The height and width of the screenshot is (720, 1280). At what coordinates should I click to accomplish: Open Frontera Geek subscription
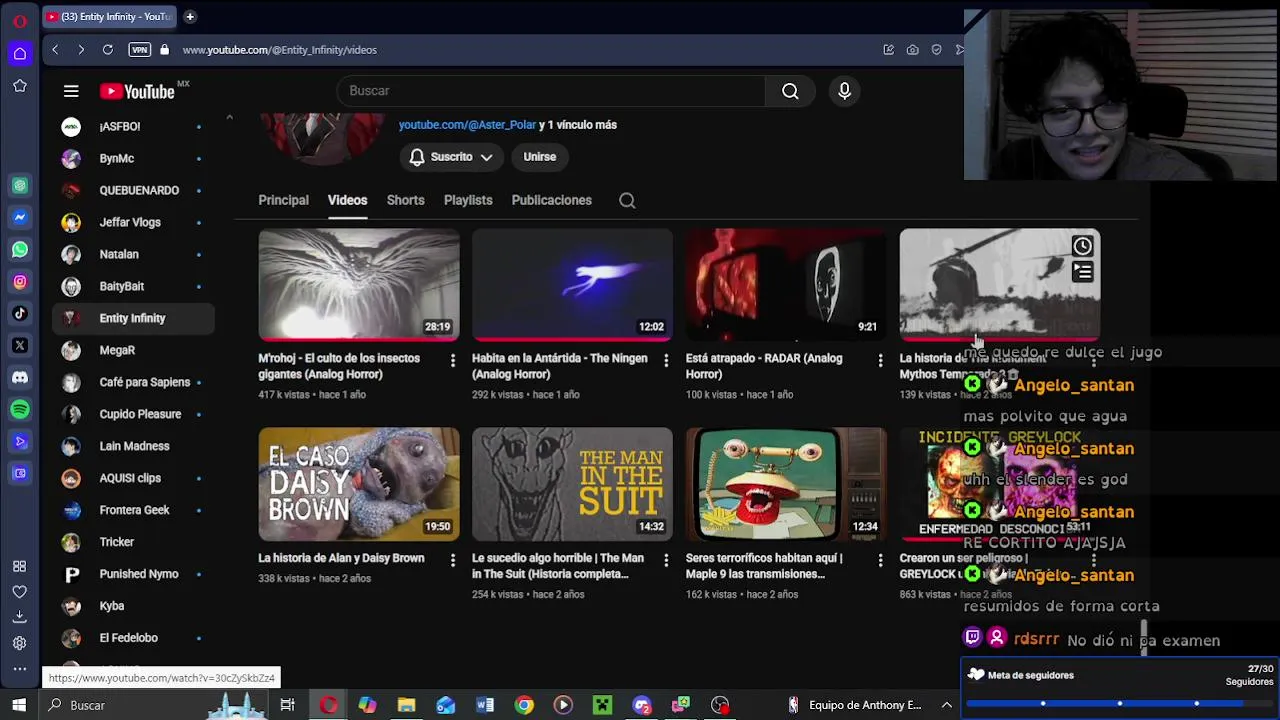click(132, 510)
